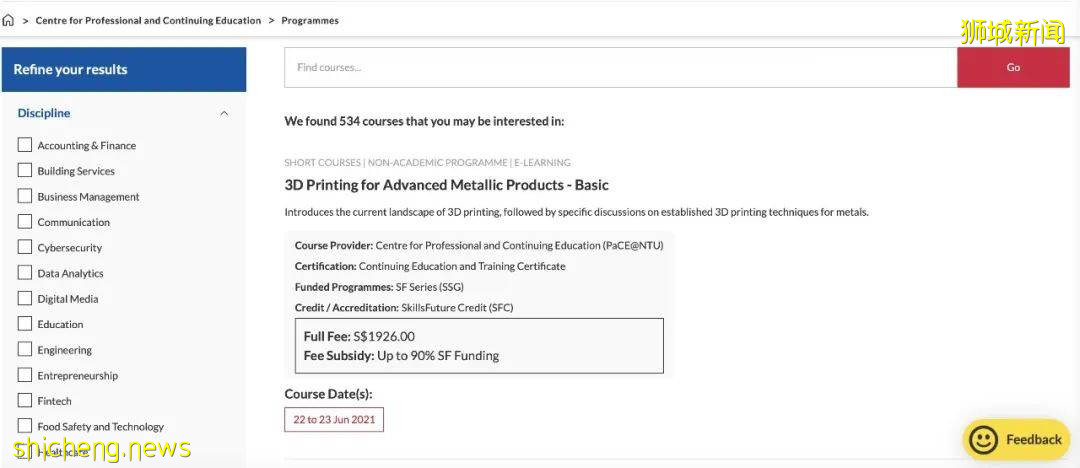
Task: Tick the Education discipline checkbox
Action: pyautogui.click(x=25, y=324)
